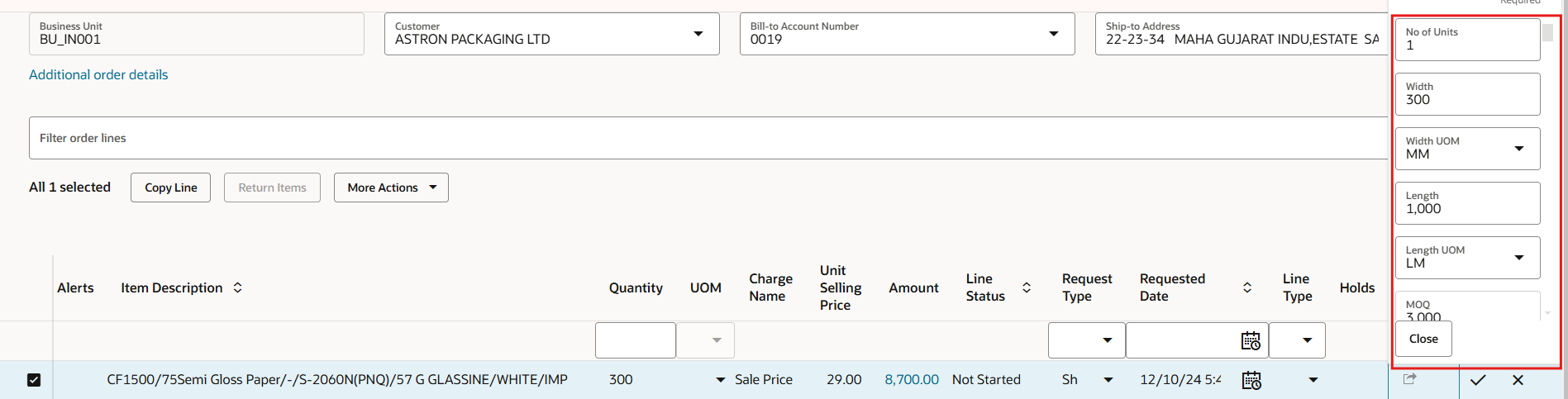Sort by Item Description column
Screen dimensions: 1568x399
tap(237, 287)
